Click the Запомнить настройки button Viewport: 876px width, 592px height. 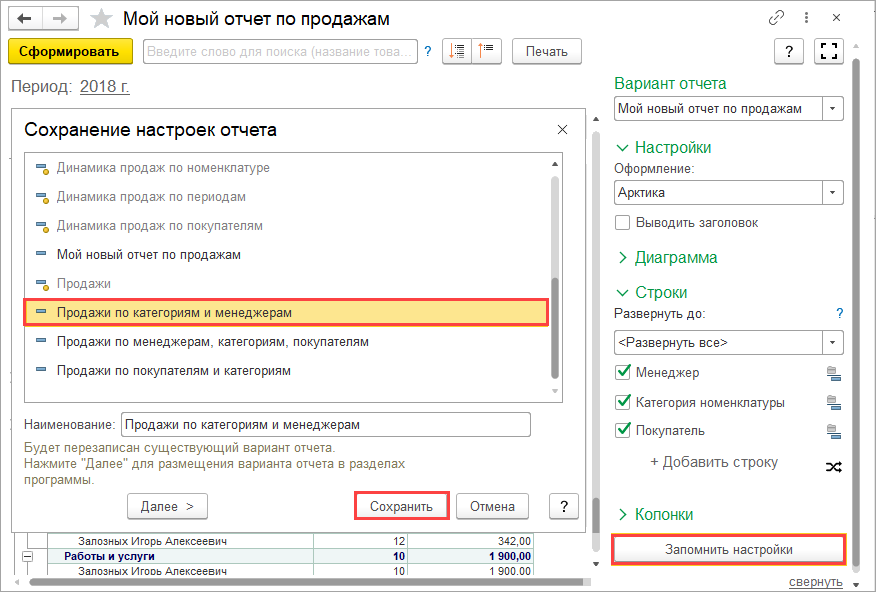click(x=728, y=550)
